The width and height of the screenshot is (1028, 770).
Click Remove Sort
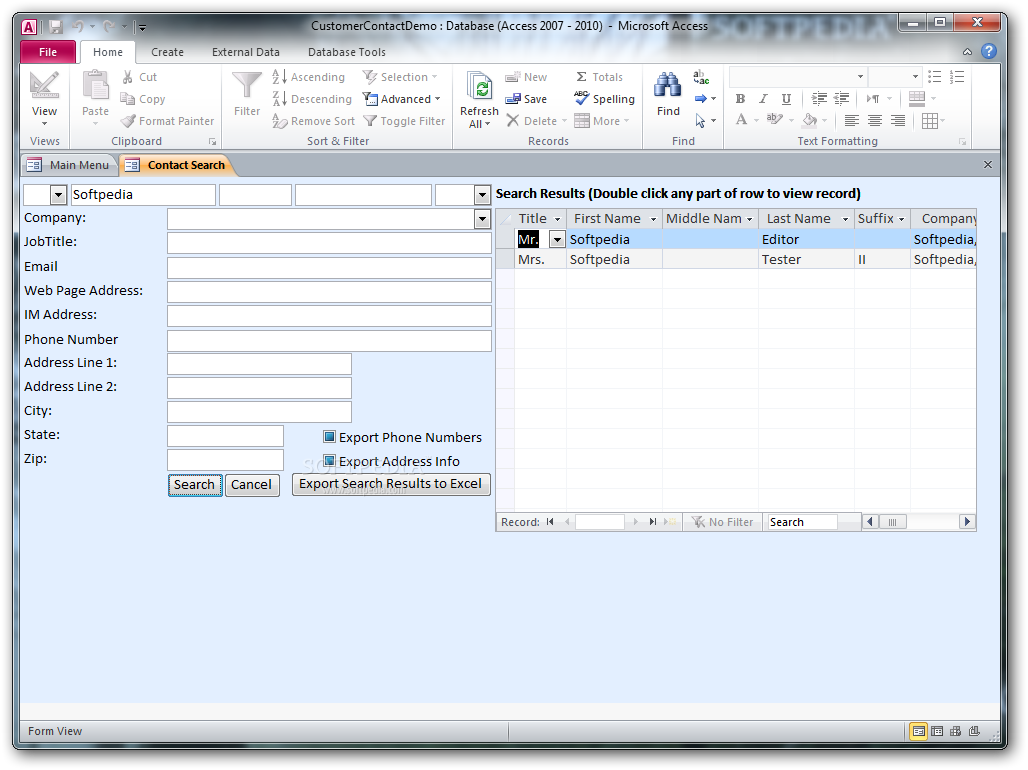[313, 121]
